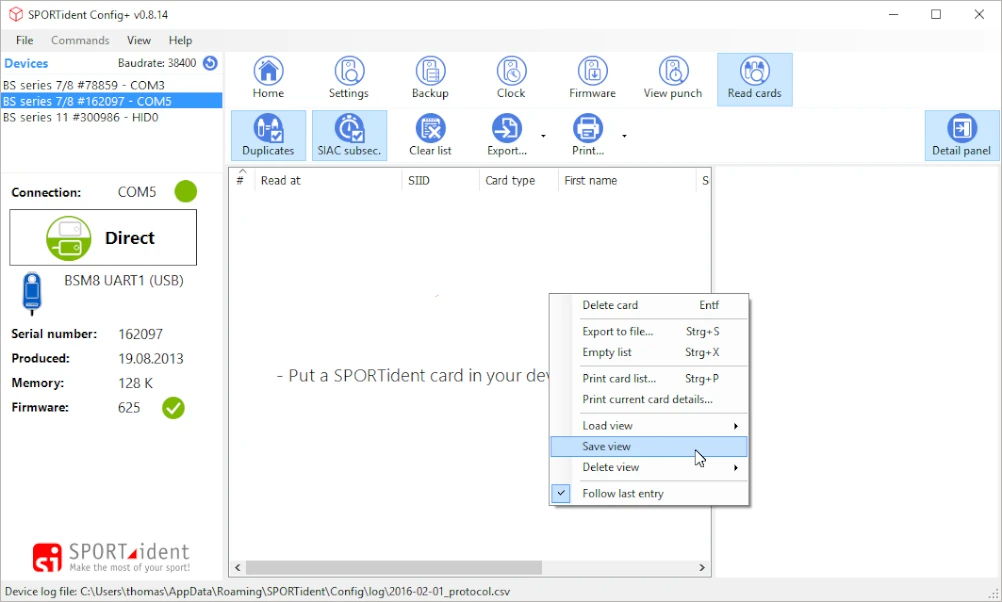Click the Clear list icon
This screenshot has height=602, width=1002.
coord(431,128)
